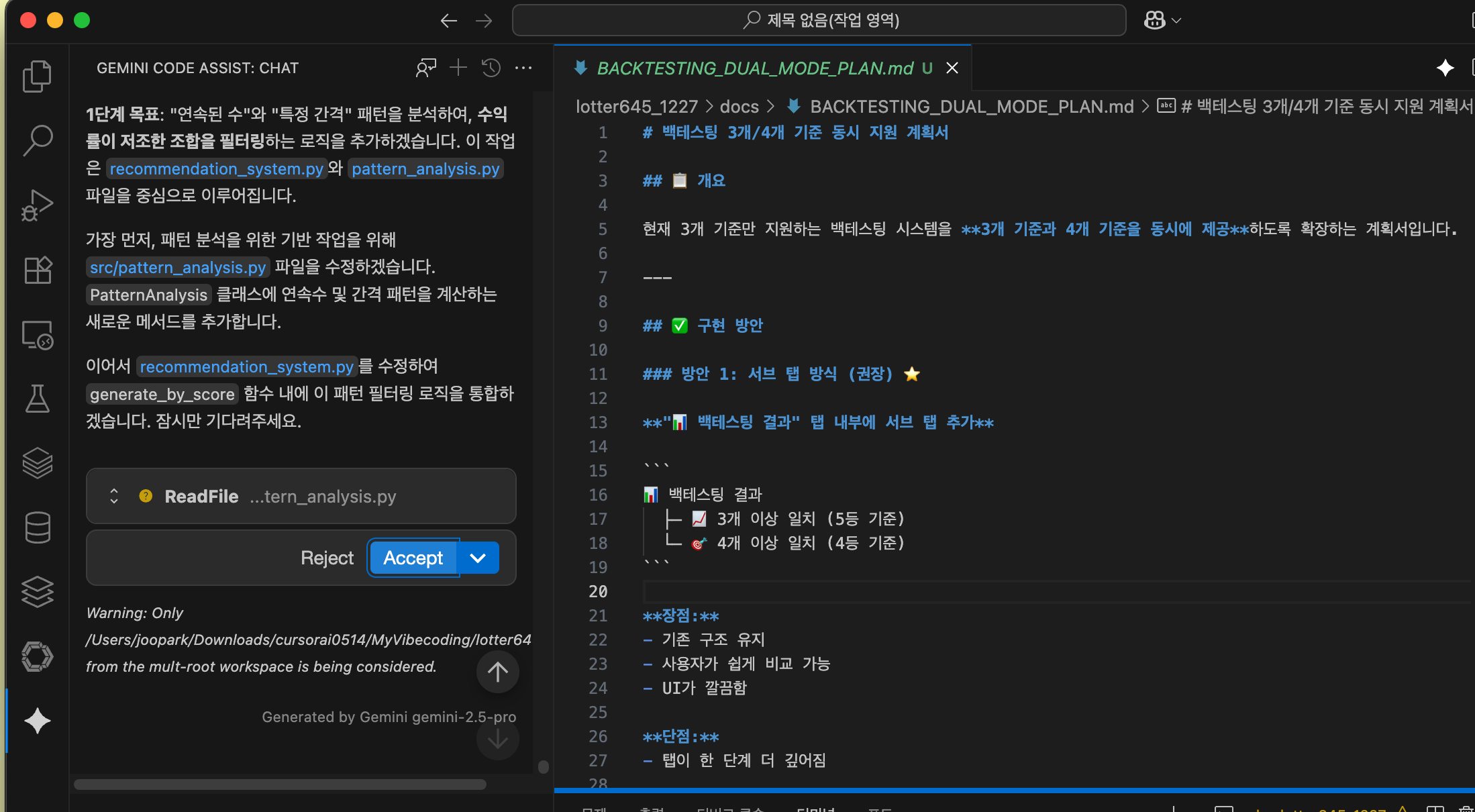The image size is (1475, 812).
Task: Open the Explorer view in activity bar
Action: click(x=37, y=77)
